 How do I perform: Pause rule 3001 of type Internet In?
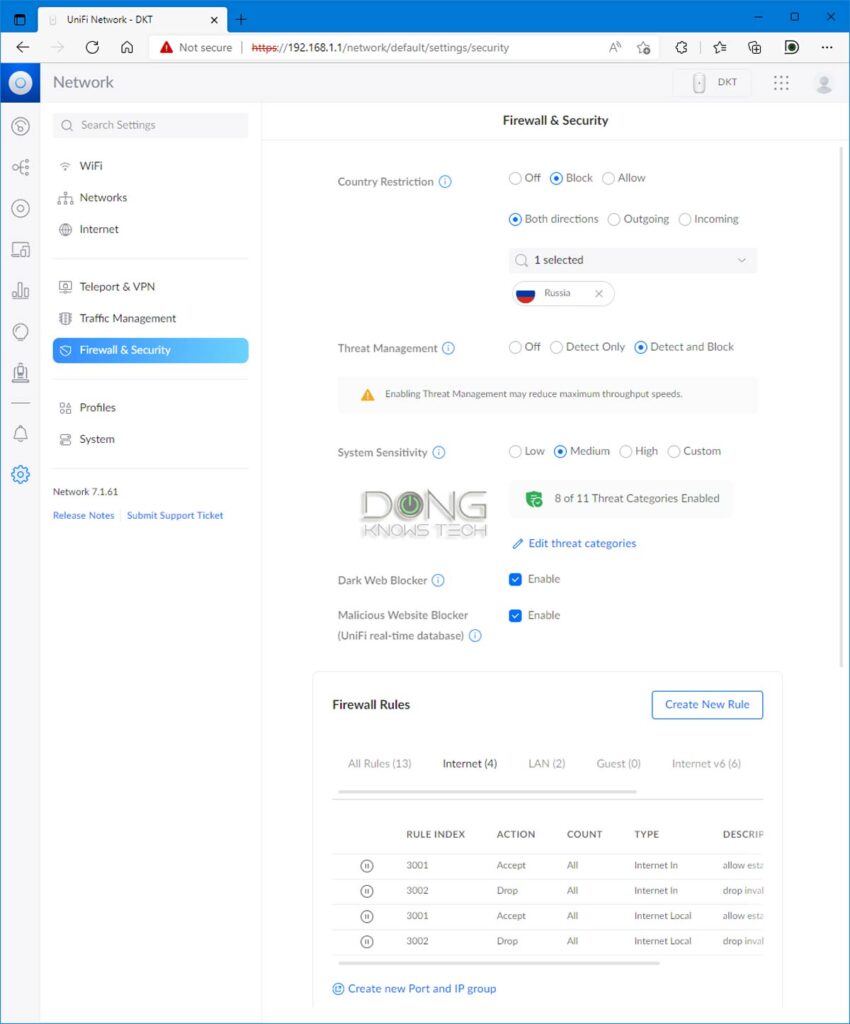(367, 866)
